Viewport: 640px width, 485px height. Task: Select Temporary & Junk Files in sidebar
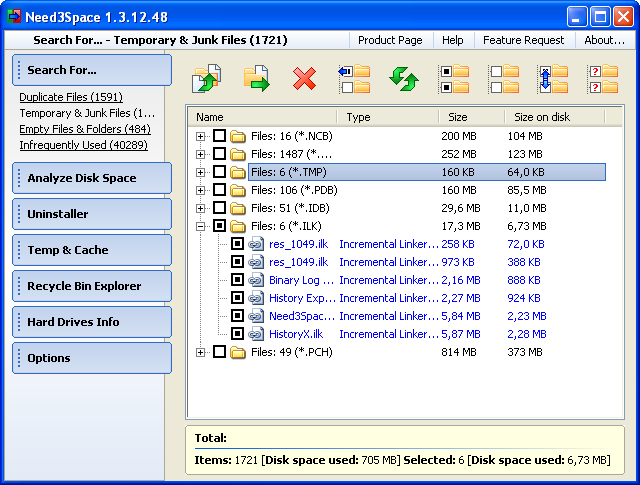pos(87,113)
